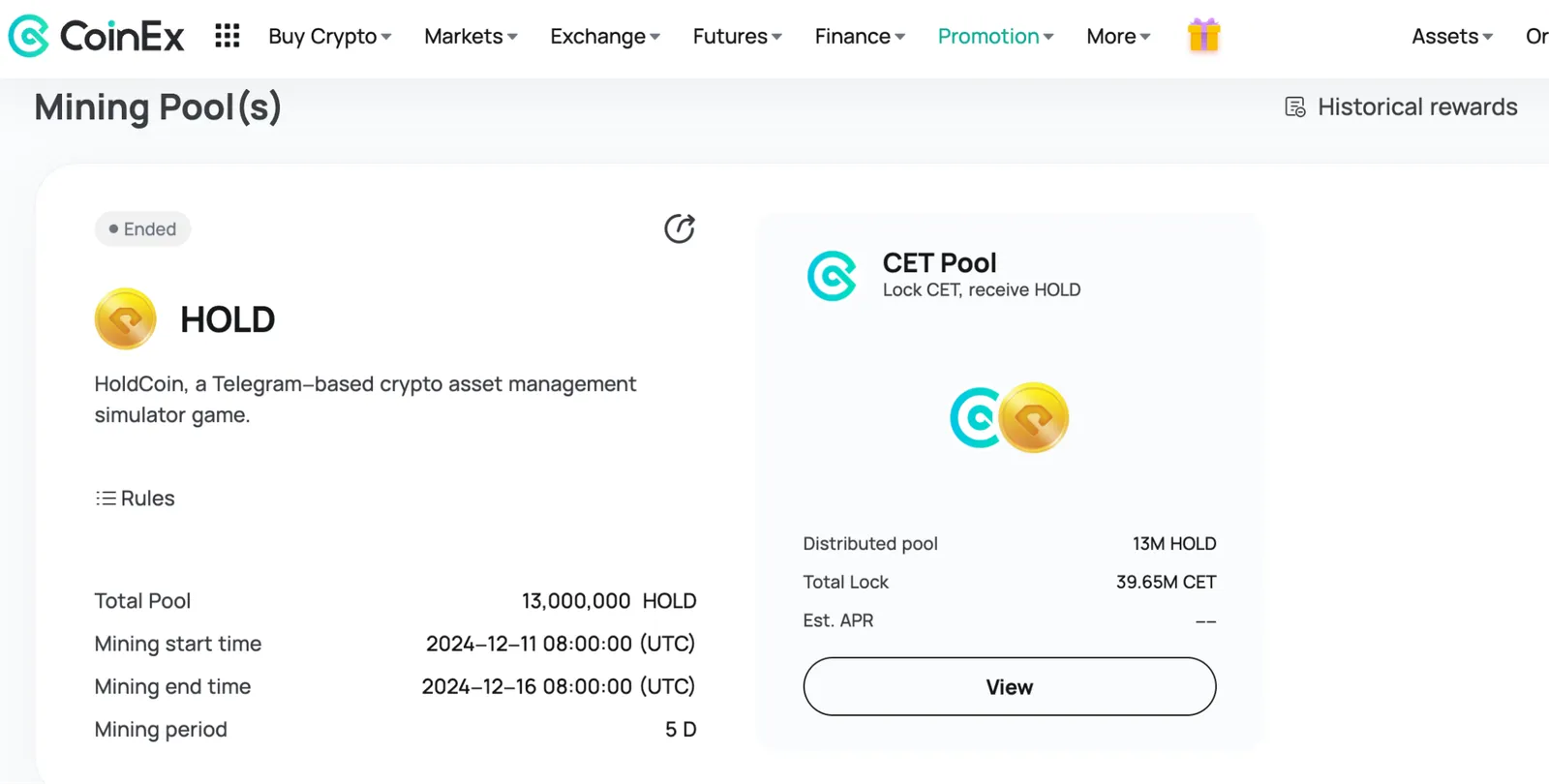
Task: Click the HOLD gold coin icon
Action: (x=126, y=318)
